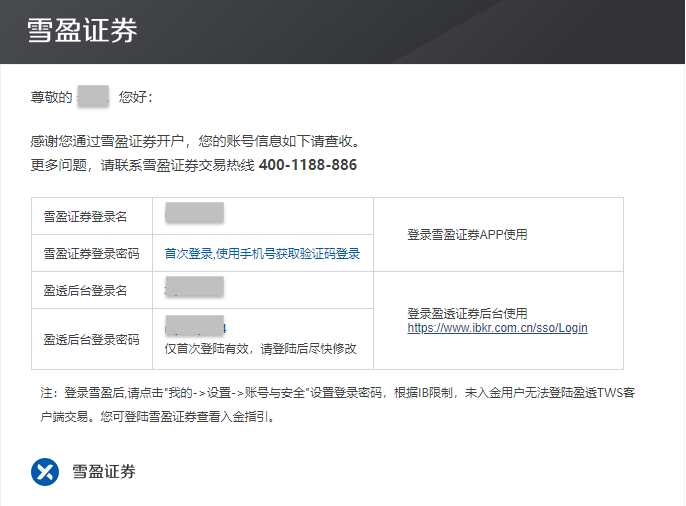Open the ibkr.com.cn/sso/Login link
686x506 pixels.
[x=497, y=328]
